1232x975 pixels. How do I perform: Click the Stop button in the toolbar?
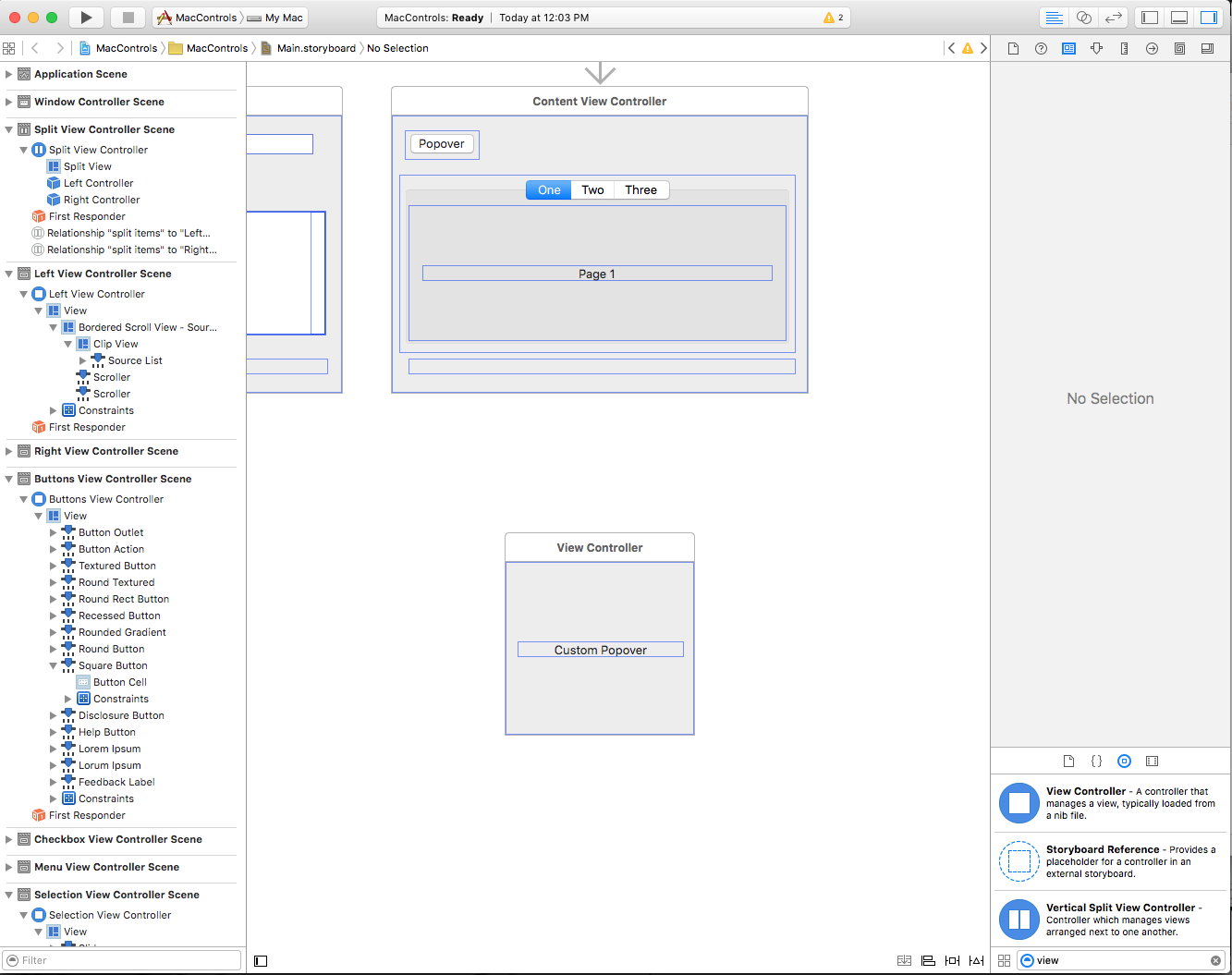coord(128,17)
